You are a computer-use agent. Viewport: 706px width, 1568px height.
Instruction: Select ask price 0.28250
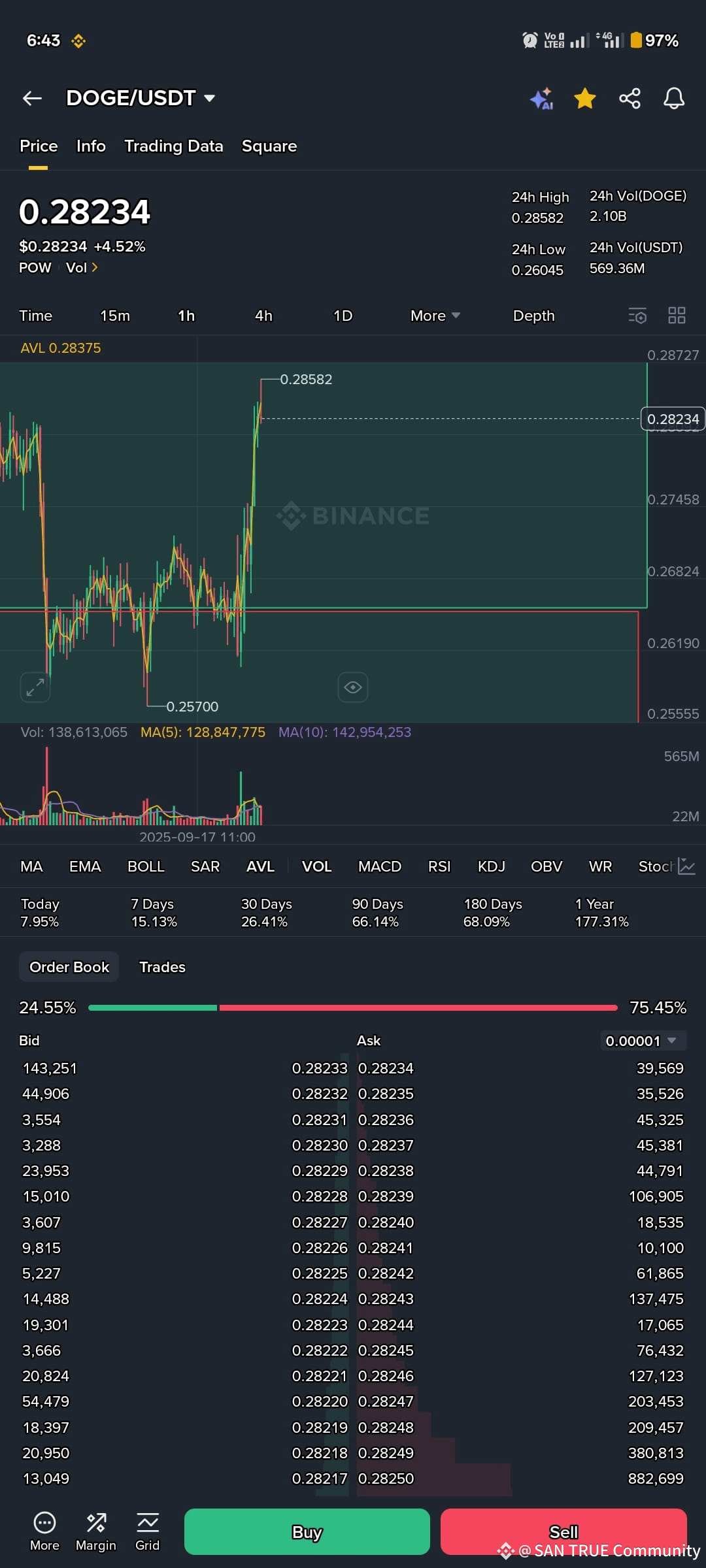(x=386, y=1478)
